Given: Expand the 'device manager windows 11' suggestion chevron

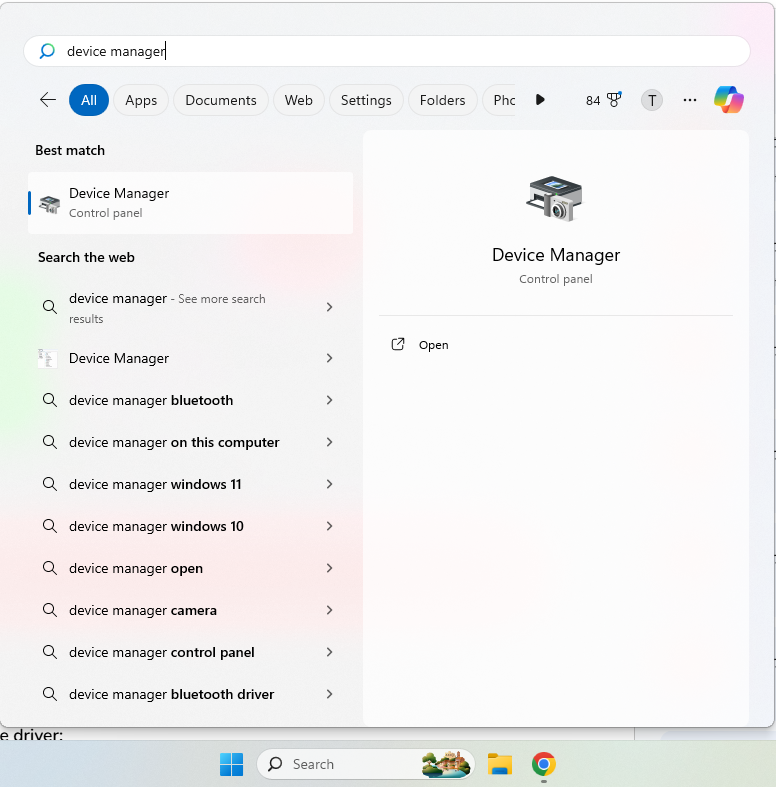Looking at the screenshot, I should 329,484.
